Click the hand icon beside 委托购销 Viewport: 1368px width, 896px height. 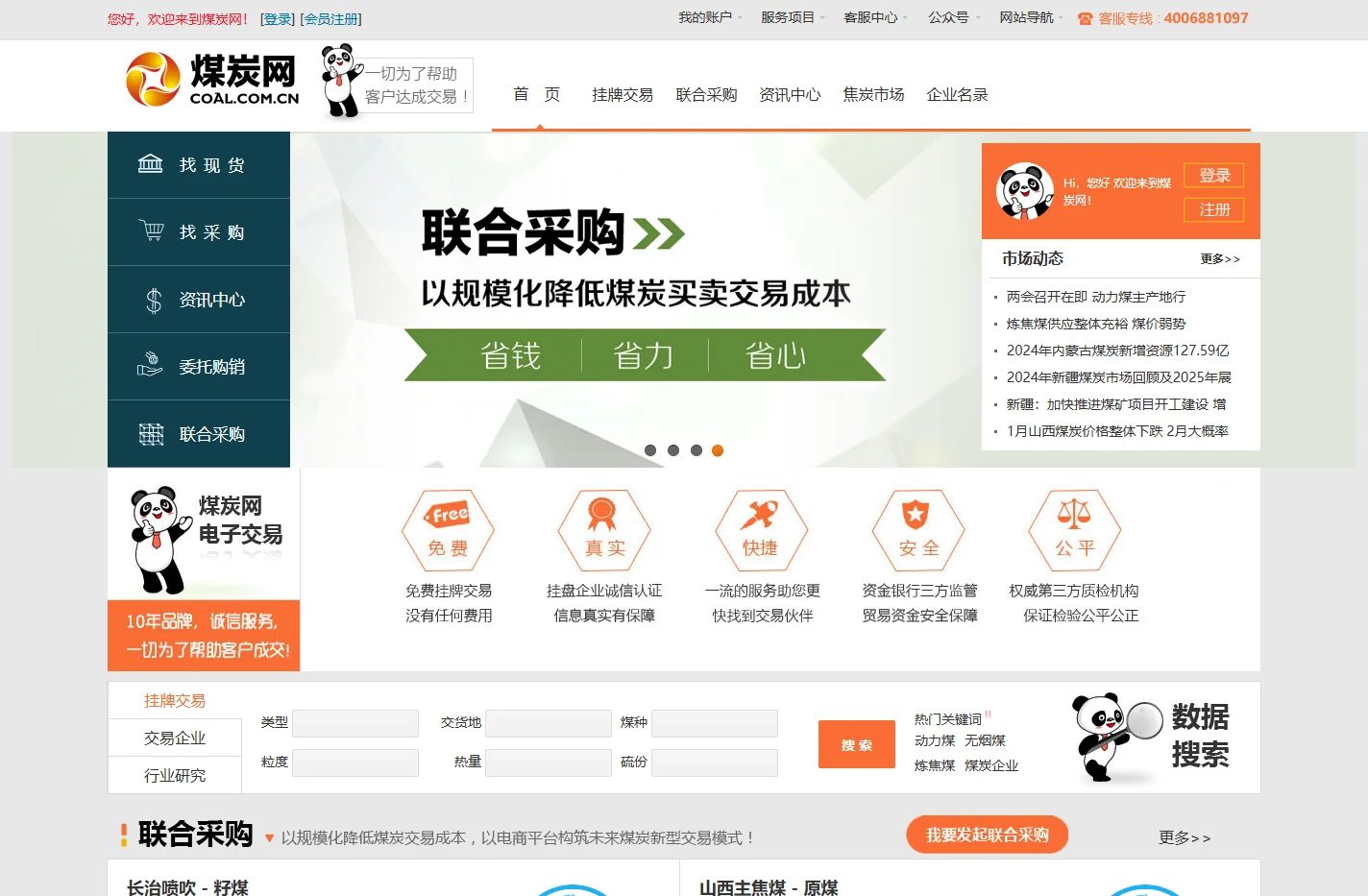[x=151, y=365]
